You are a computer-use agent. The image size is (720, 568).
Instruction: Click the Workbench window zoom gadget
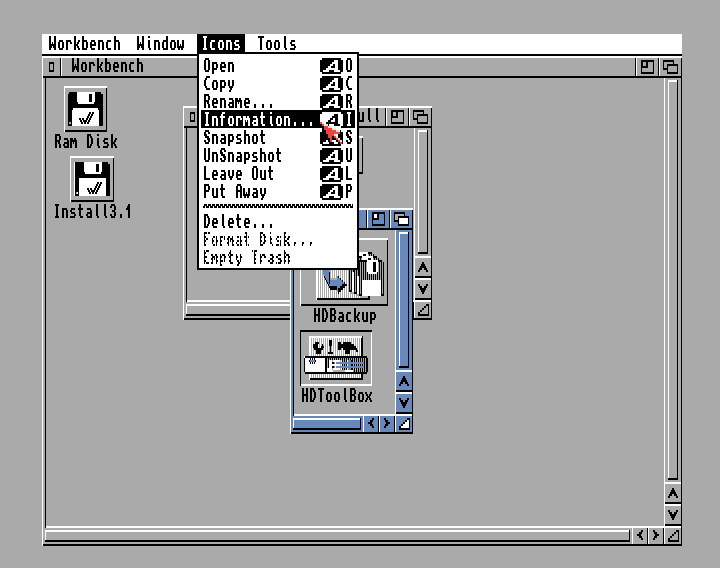tap(648, 67)
